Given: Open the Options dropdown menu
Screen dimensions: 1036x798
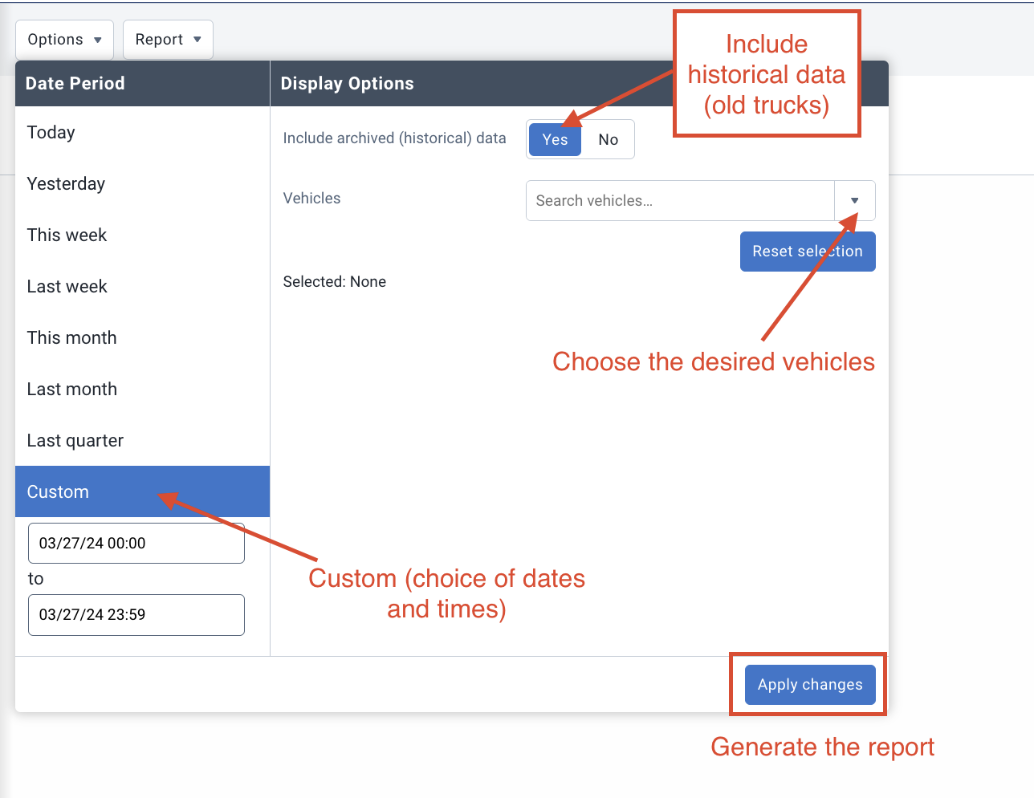Looking at the screenshot, I should point(65,40).
